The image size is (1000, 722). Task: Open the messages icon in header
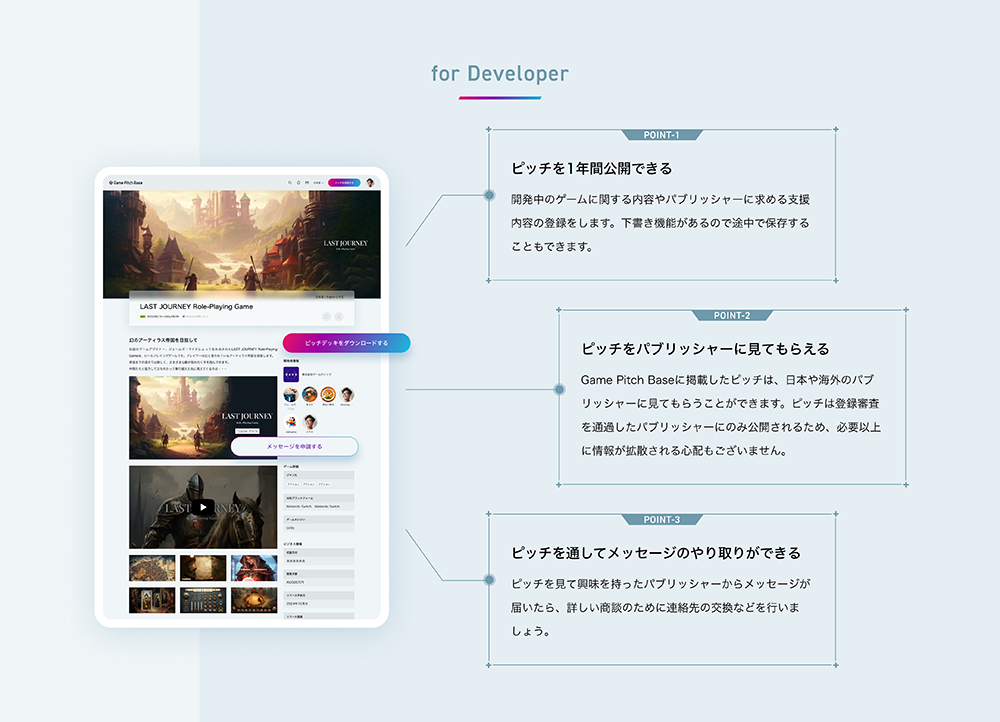(x=308, y=183)
